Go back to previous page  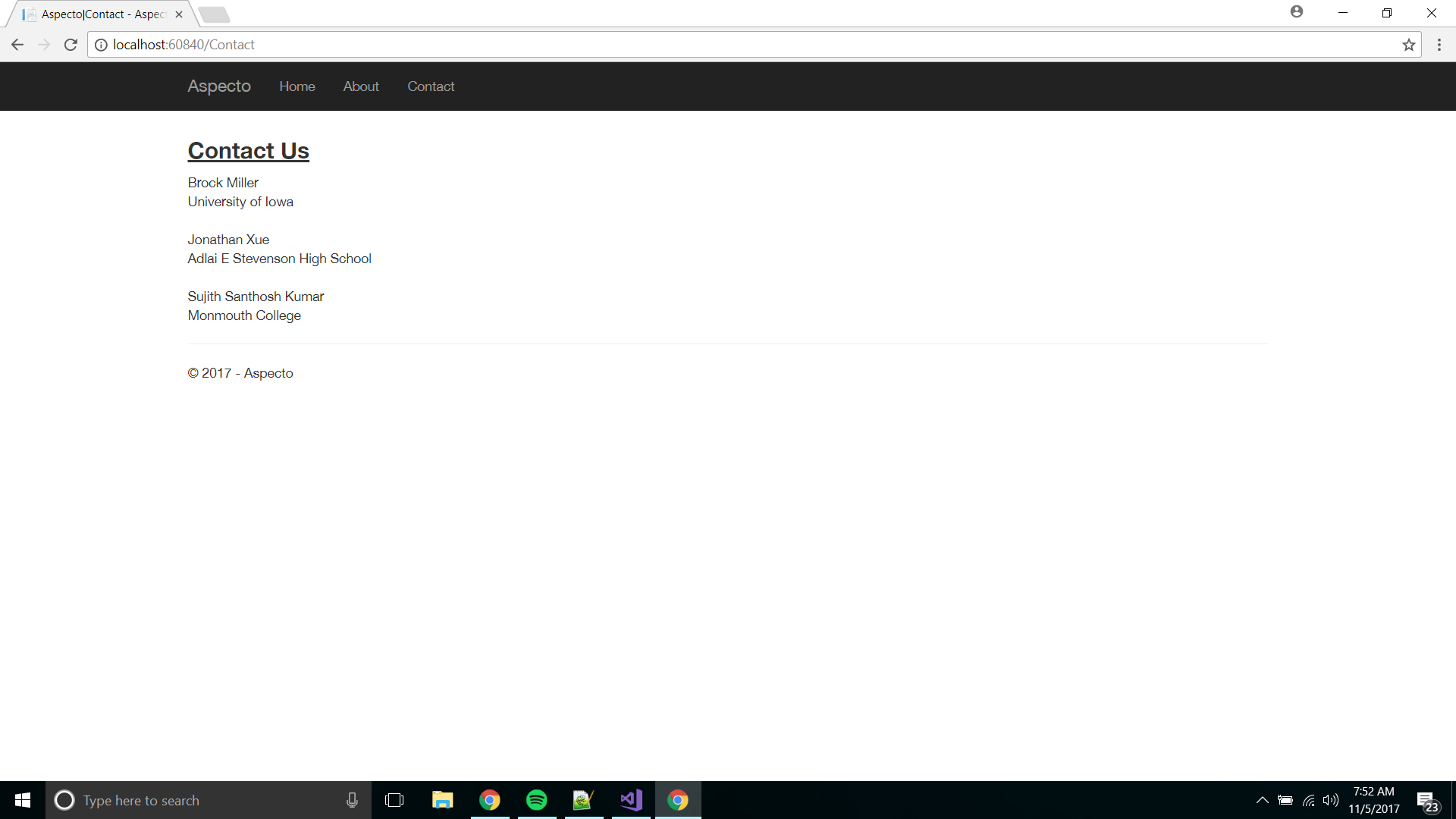click(17, 45)
